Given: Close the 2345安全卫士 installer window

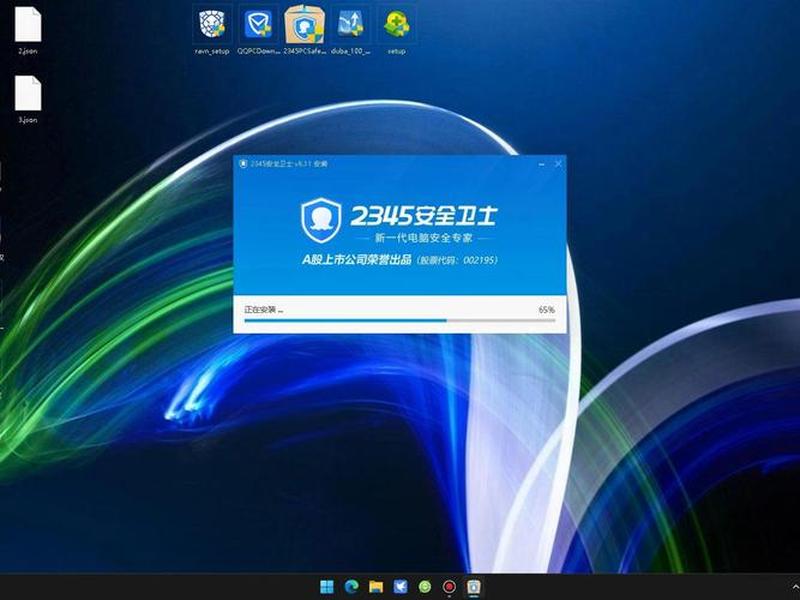Looking at the screenshot, I should [x=558, y=164].
